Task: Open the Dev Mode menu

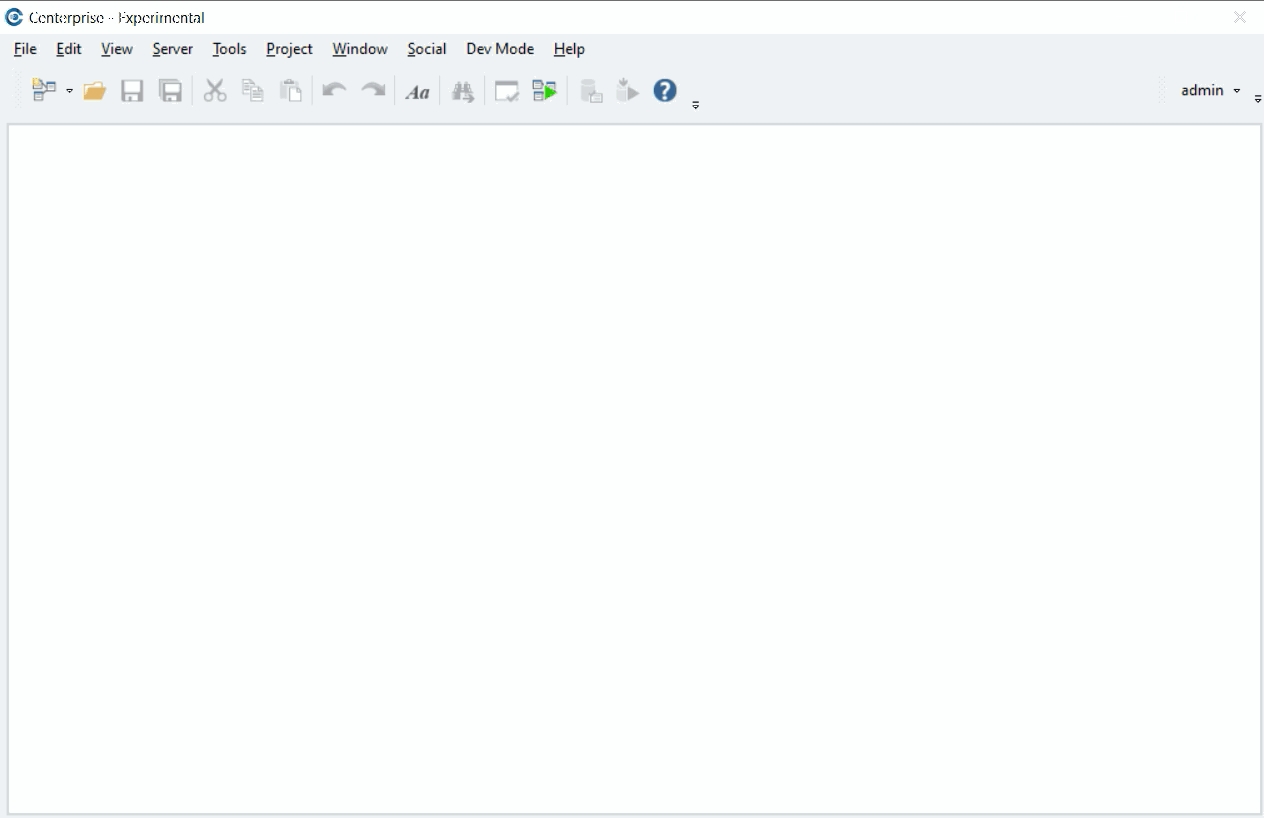Action: coord(500,49)
